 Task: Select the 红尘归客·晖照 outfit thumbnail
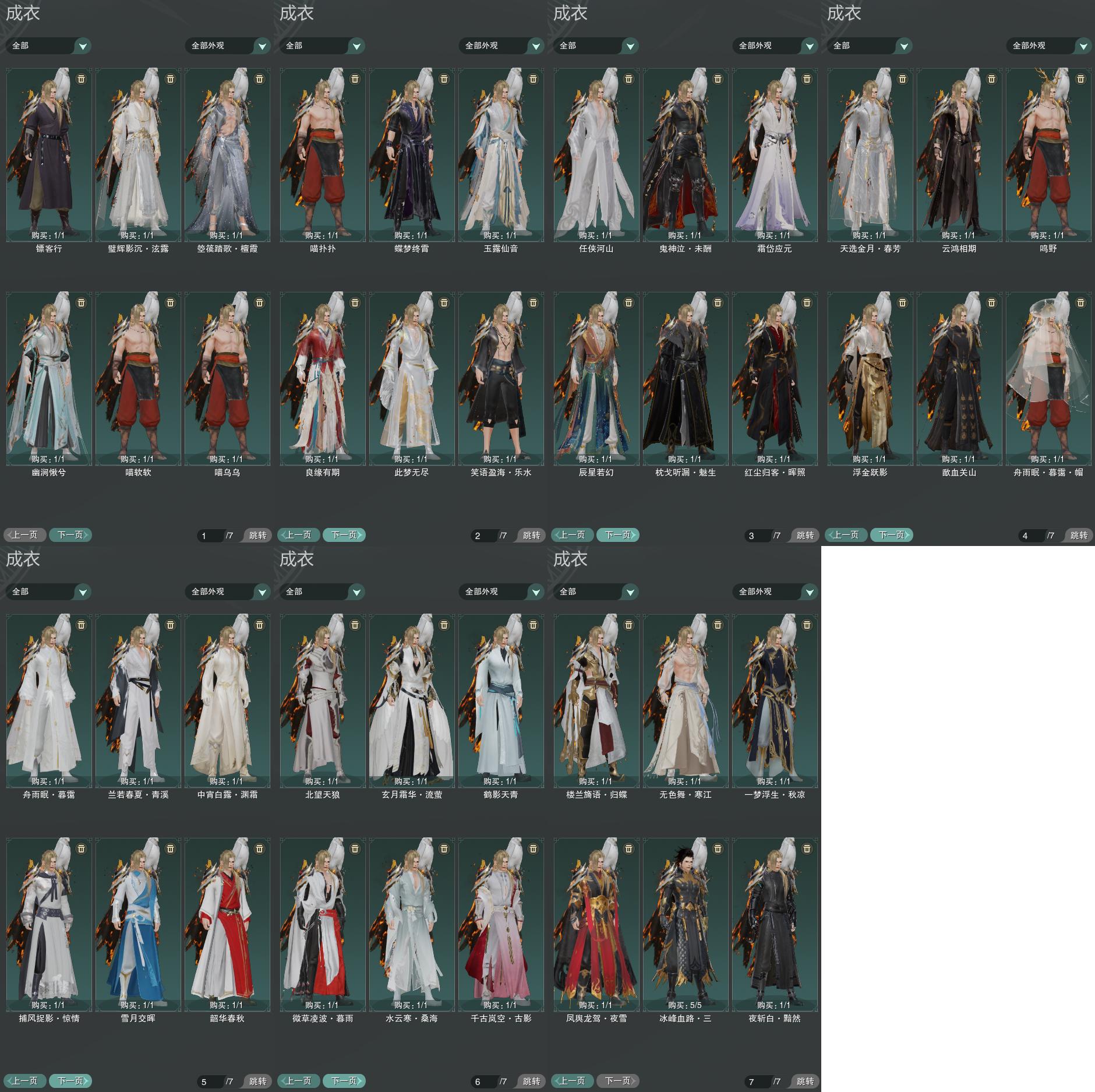tap(775, 378)
